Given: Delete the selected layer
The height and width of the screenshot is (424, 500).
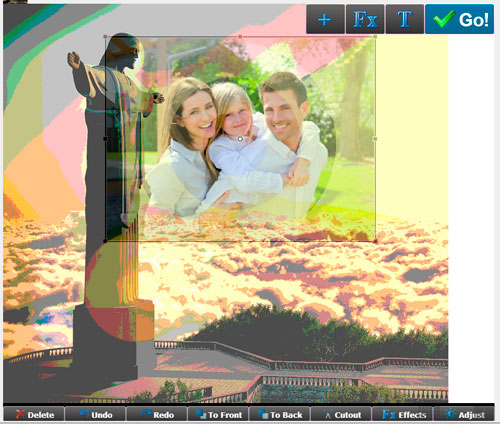Looking at the screenshot, I should (34, 414).
